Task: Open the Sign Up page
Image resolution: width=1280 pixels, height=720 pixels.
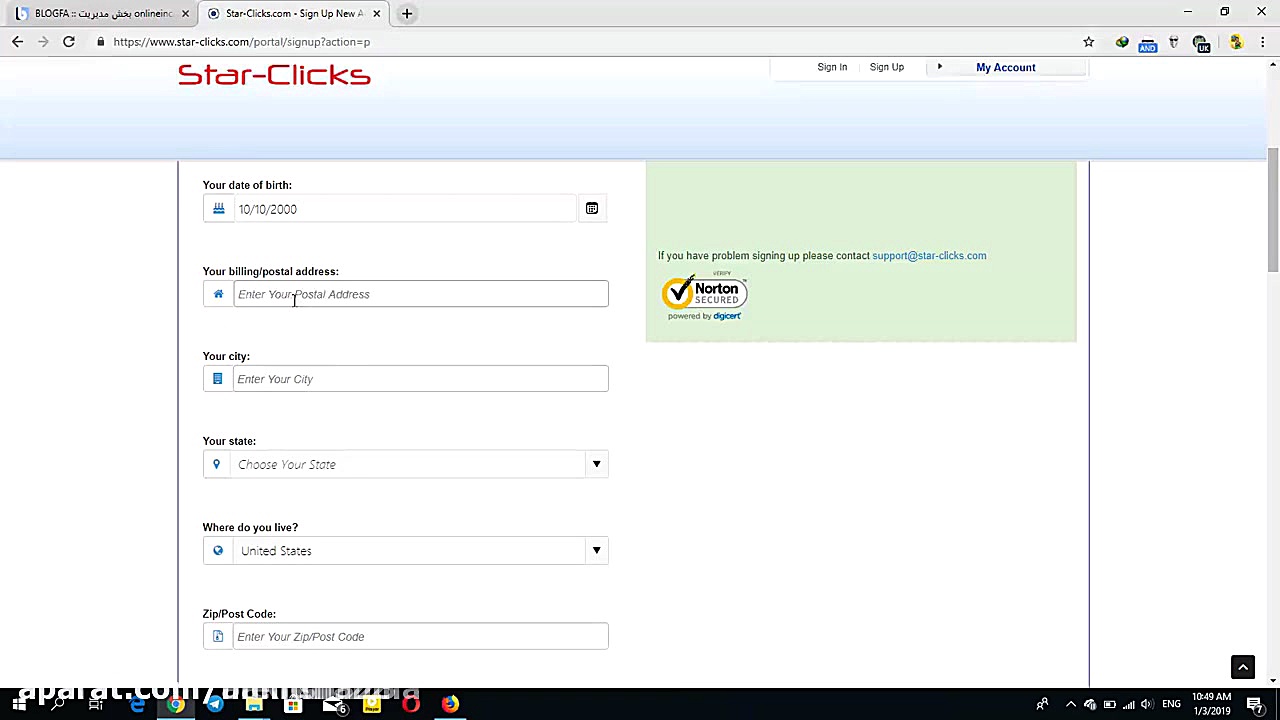Action: tap(887, 67)
